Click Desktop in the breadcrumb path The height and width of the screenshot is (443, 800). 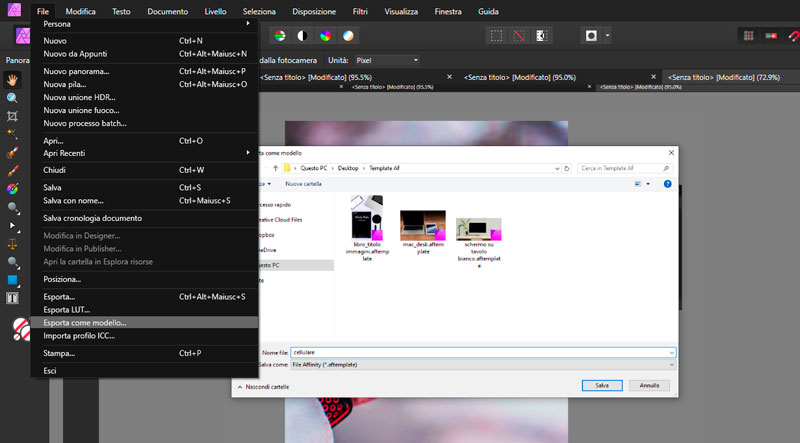348,168
